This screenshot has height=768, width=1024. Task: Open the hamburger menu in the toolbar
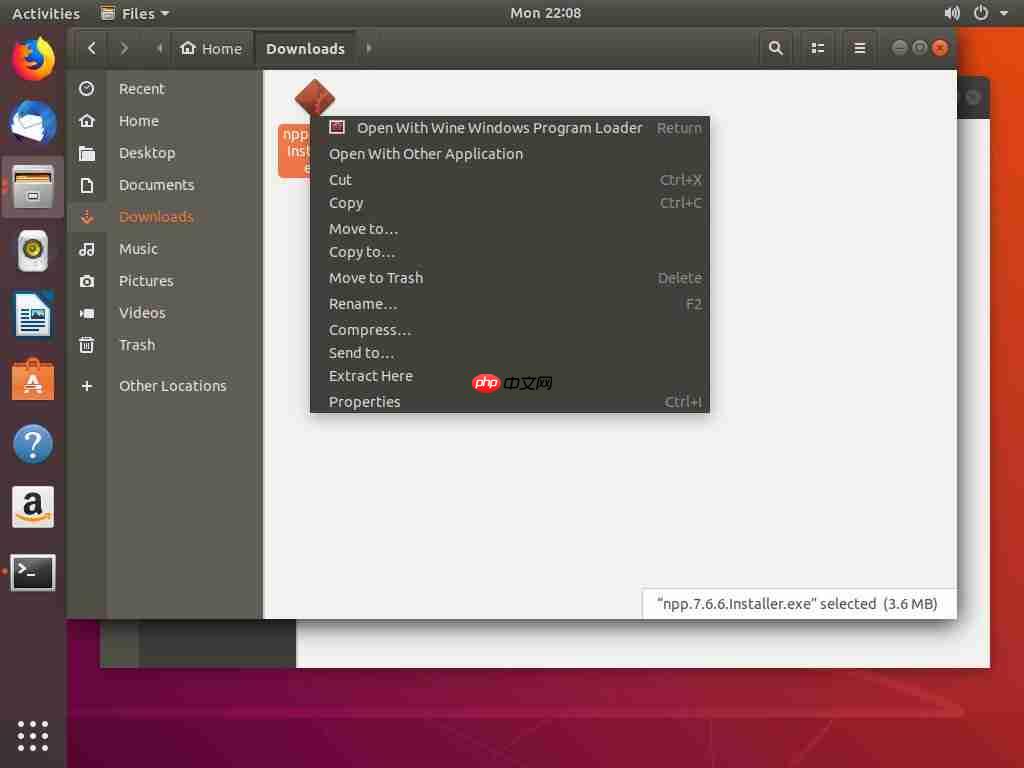tap(859, 47)
